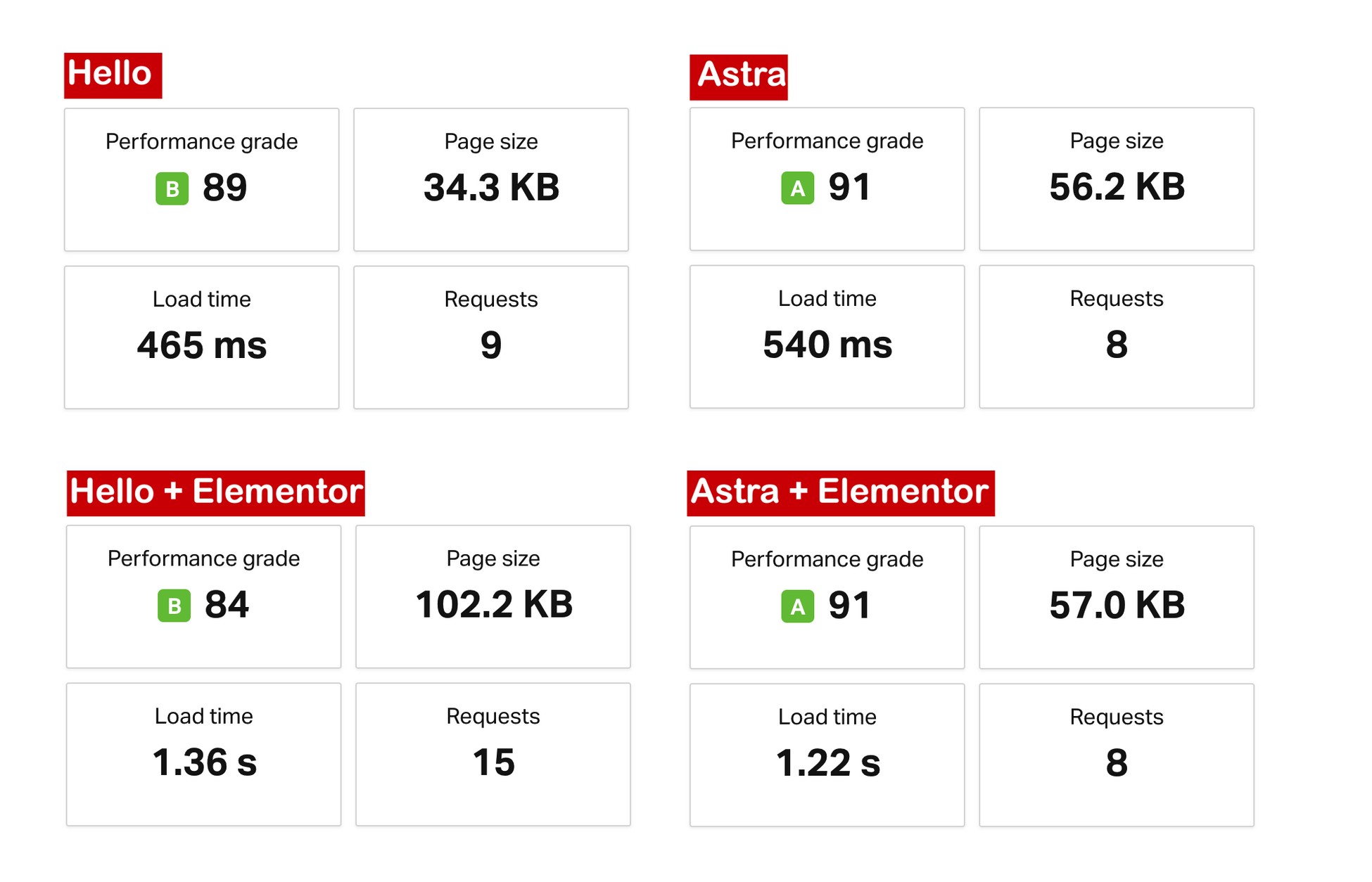Click the page size value 57.0 KB
Image resolution: width=1372 pixels, height=882 pixels.
[1117, 606]
